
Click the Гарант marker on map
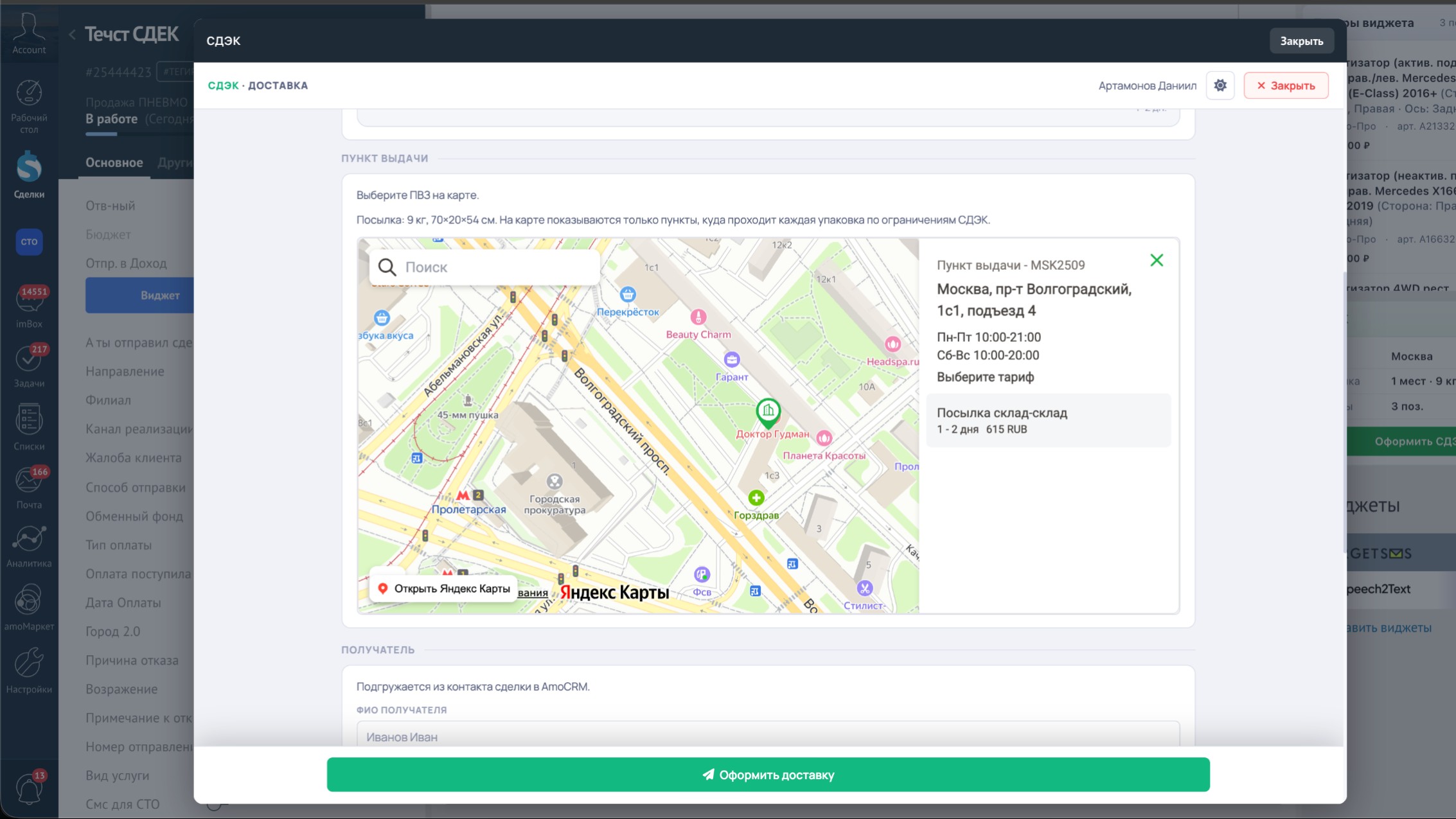click(x=732, y=360)
